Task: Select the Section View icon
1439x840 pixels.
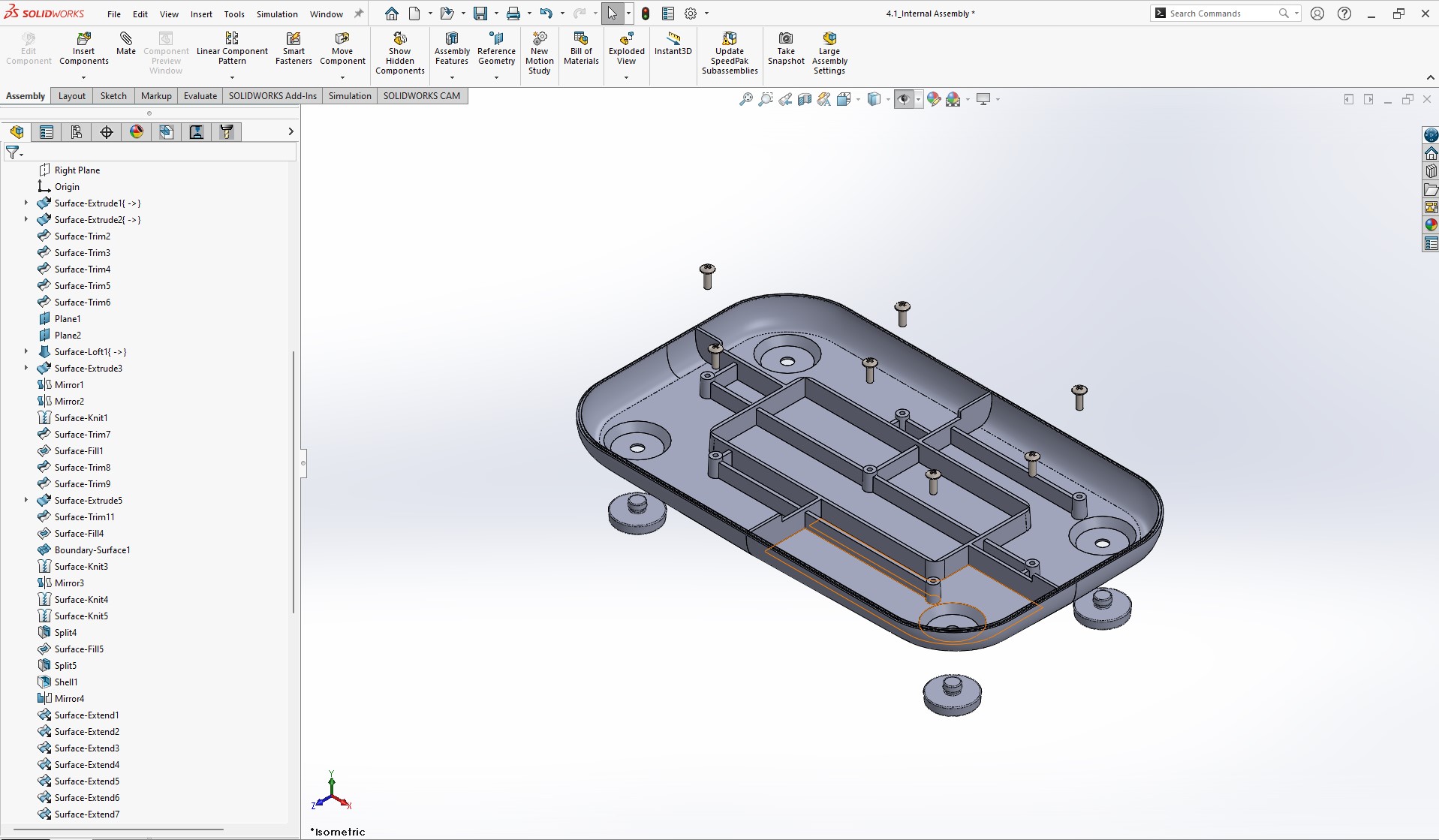Action: (805, 99)
